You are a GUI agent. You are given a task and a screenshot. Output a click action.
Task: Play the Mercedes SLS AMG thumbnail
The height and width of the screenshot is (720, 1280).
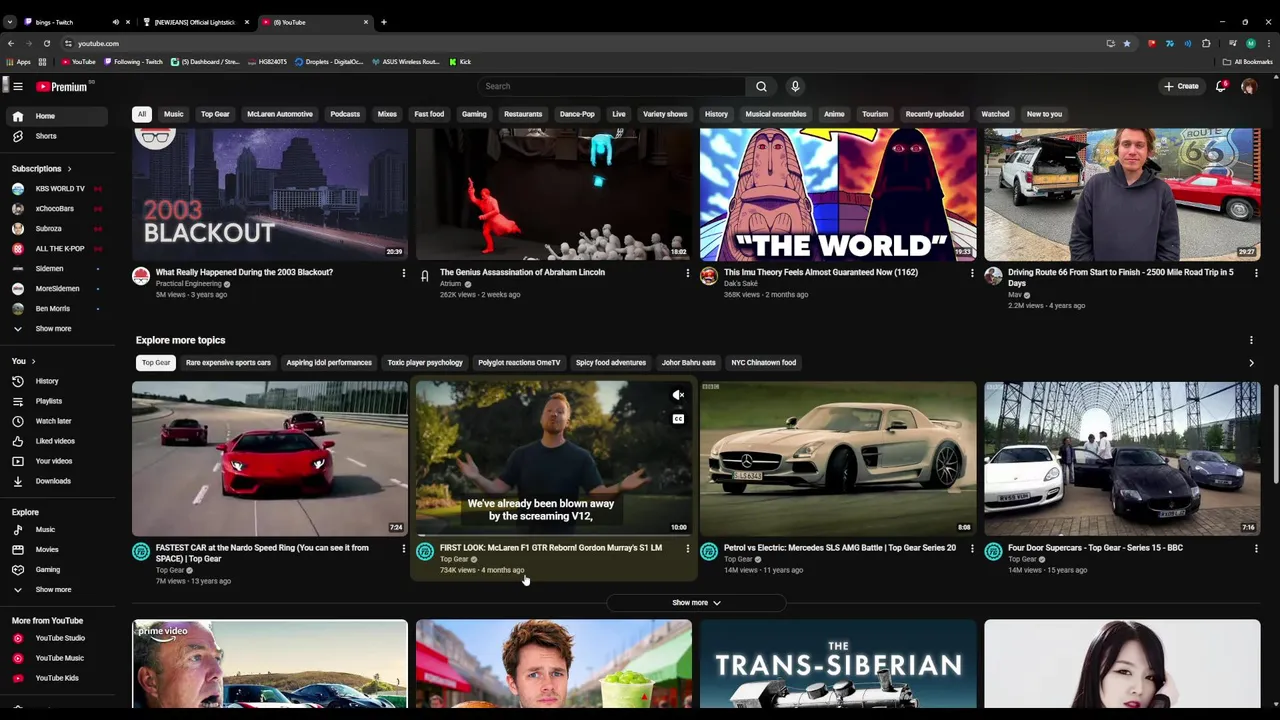tap(838, 459)
